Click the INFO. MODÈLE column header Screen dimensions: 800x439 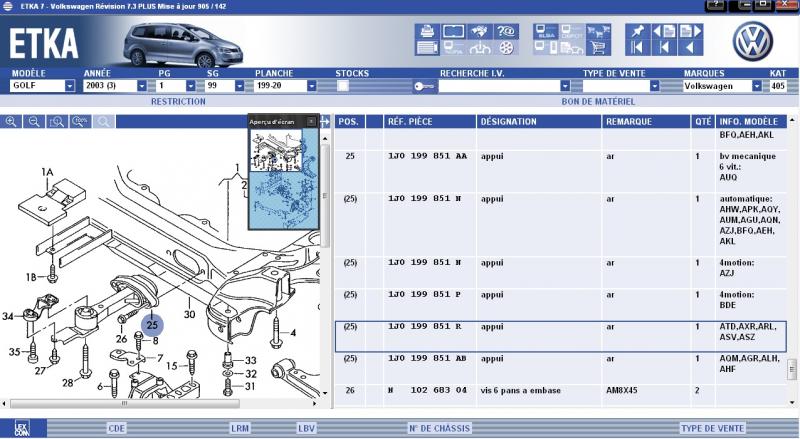coord(751,121)
